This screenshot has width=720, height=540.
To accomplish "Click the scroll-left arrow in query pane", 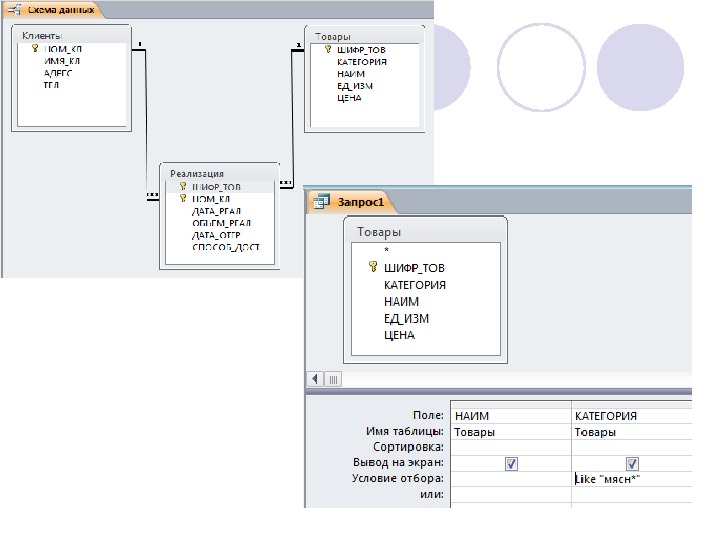I will pos(315,379).
